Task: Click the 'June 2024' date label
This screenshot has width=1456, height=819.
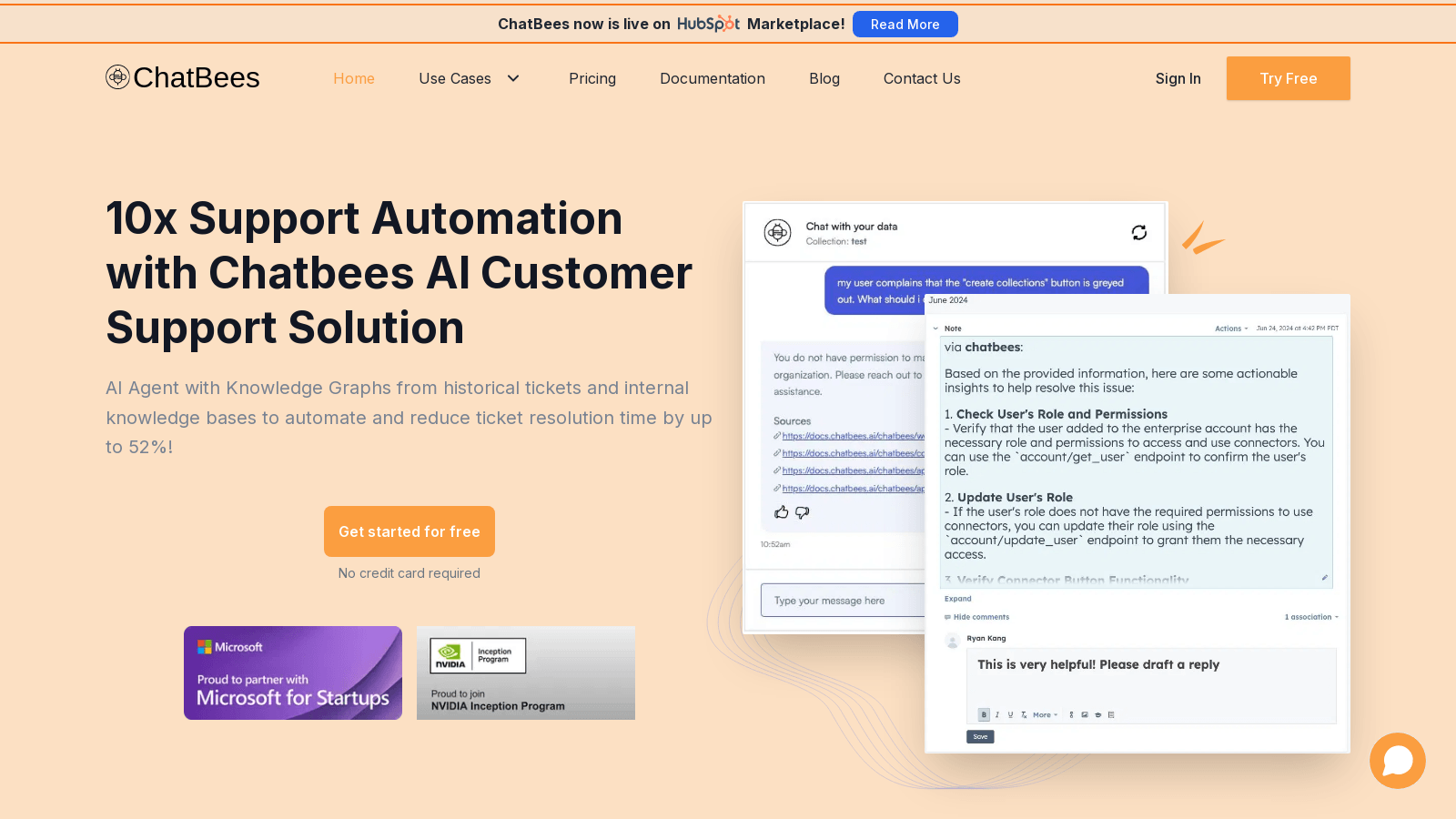Action: pos(948,300)
